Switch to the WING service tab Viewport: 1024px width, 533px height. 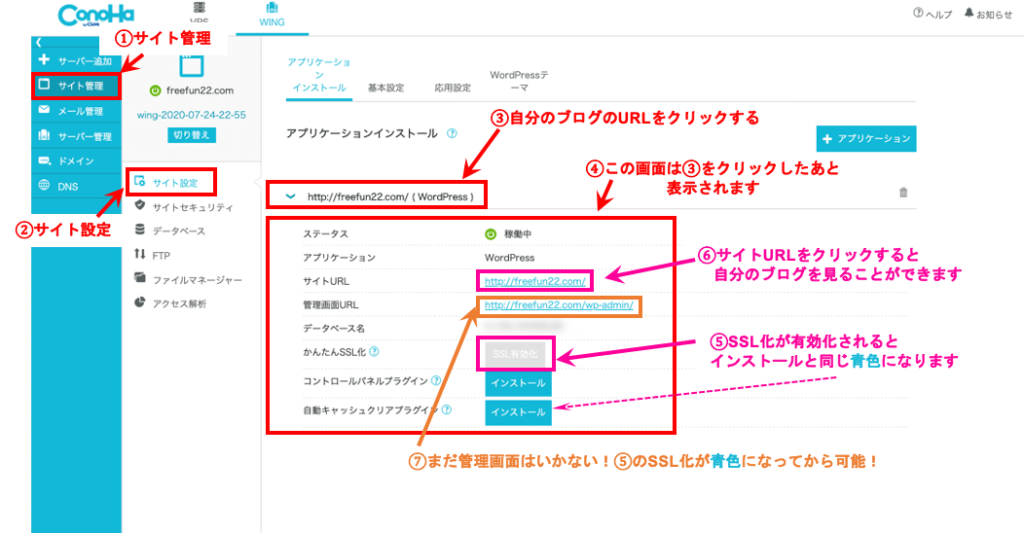point(272,14)
